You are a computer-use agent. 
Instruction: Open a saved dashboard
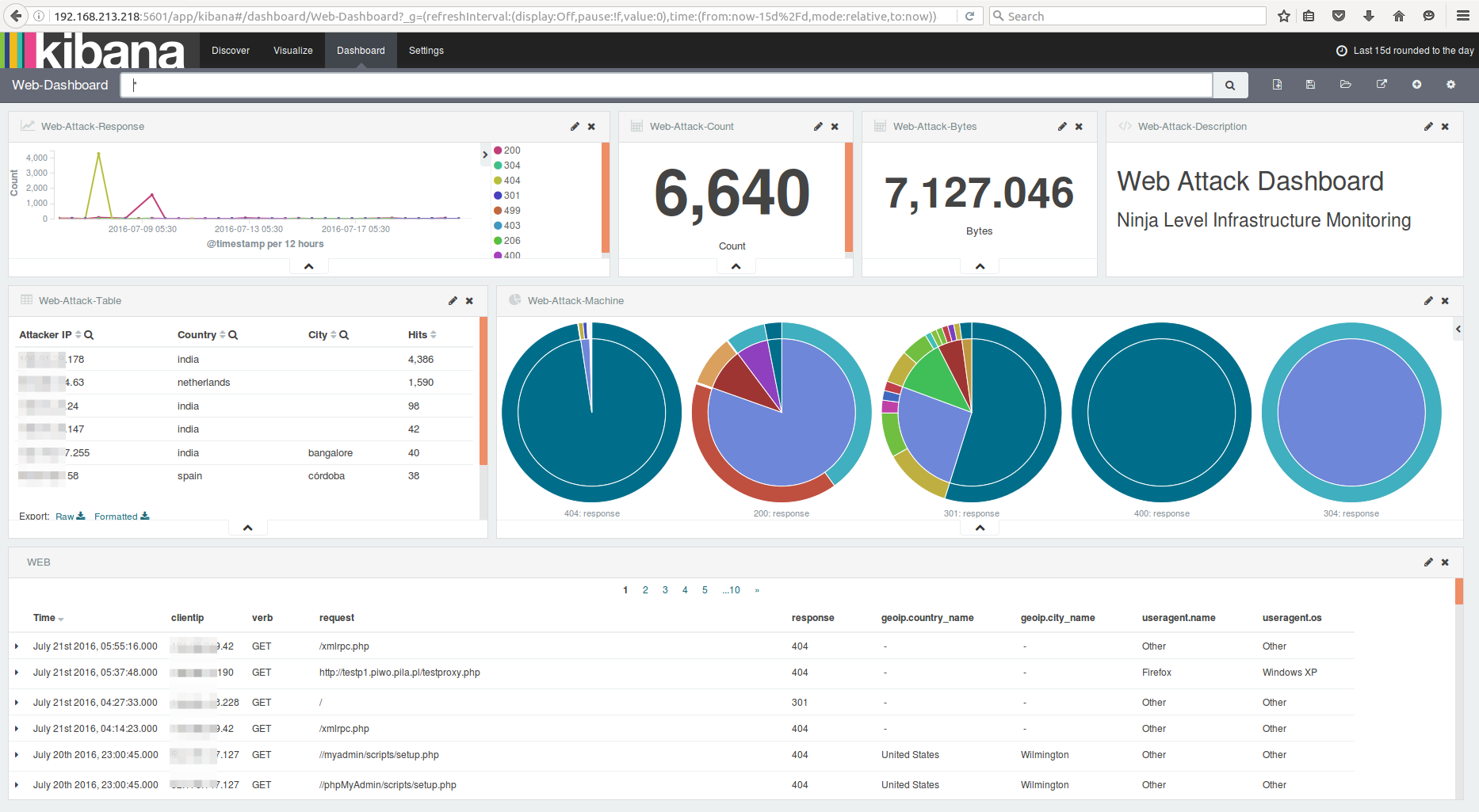[1345, 84]
